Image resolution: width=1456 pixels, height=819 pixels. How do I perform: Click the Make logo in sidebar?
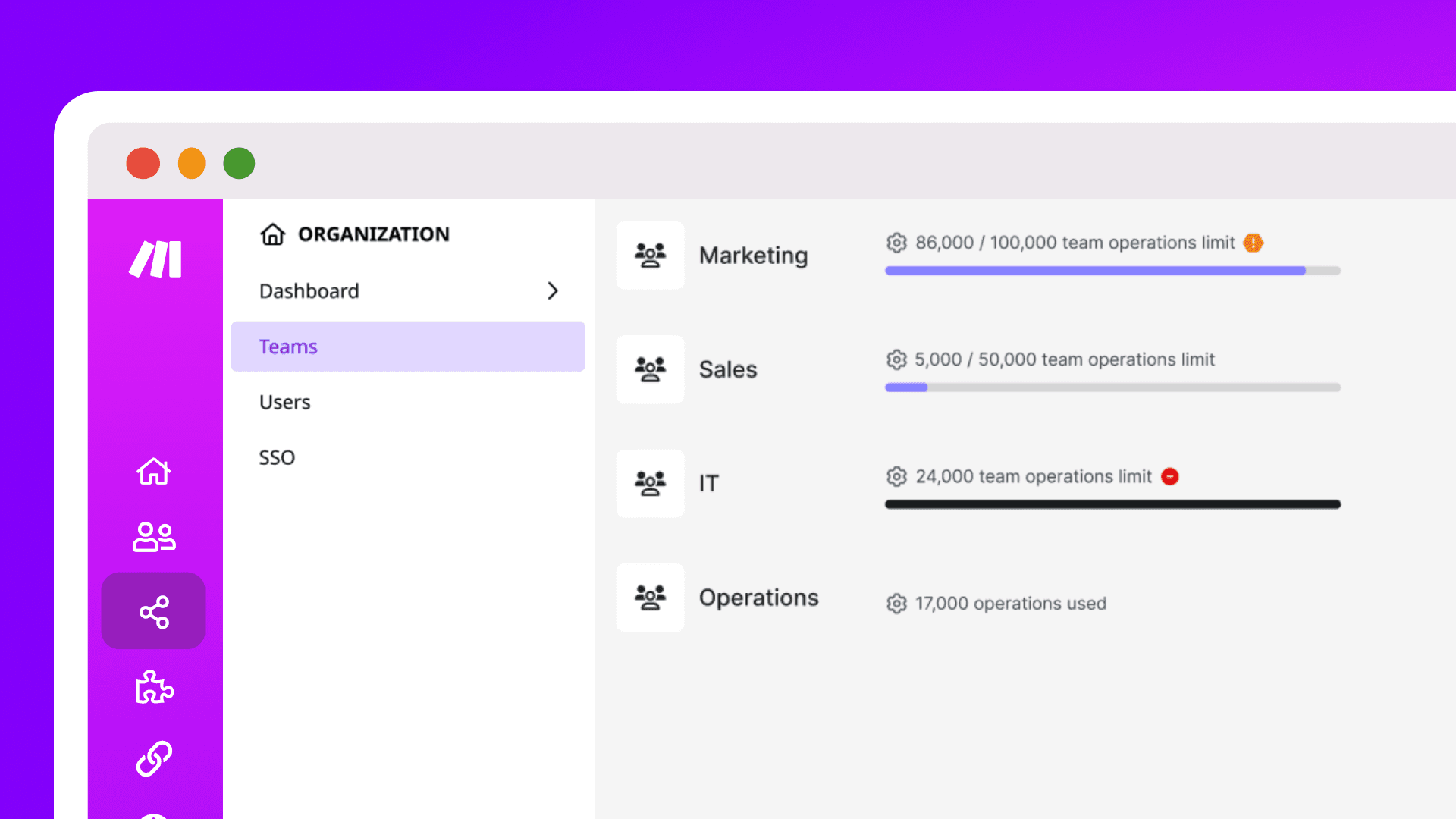(155, 259)
